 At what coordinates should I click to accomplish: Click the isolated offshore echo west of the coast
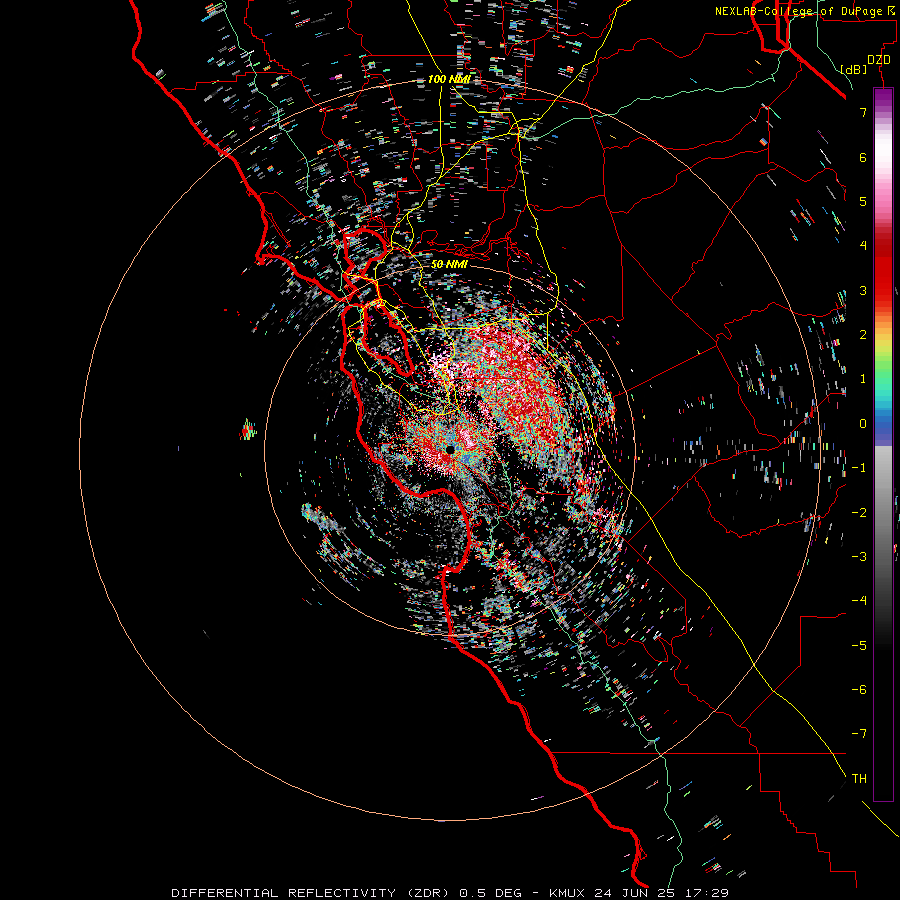[x=248, y=430]
